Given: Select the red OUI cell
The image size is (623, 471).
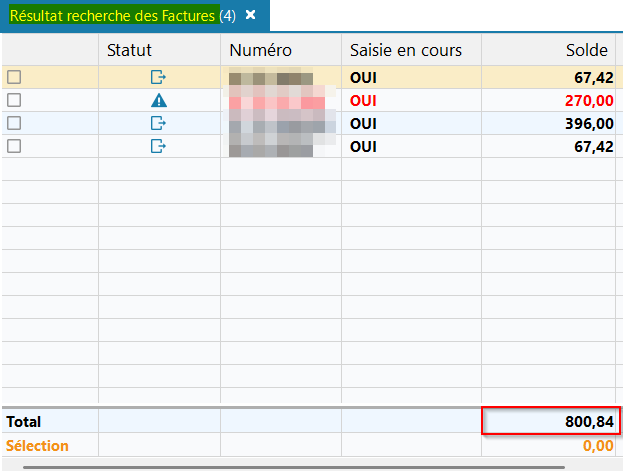Looking at the screenshot, I should (x=364, y=100).
